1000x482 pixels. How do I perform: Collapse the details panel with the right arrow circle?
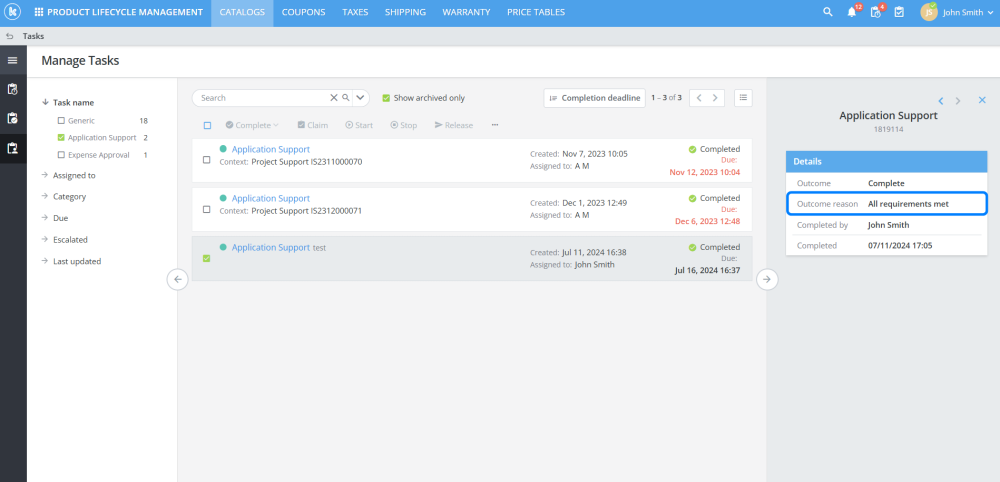(767, 279)
